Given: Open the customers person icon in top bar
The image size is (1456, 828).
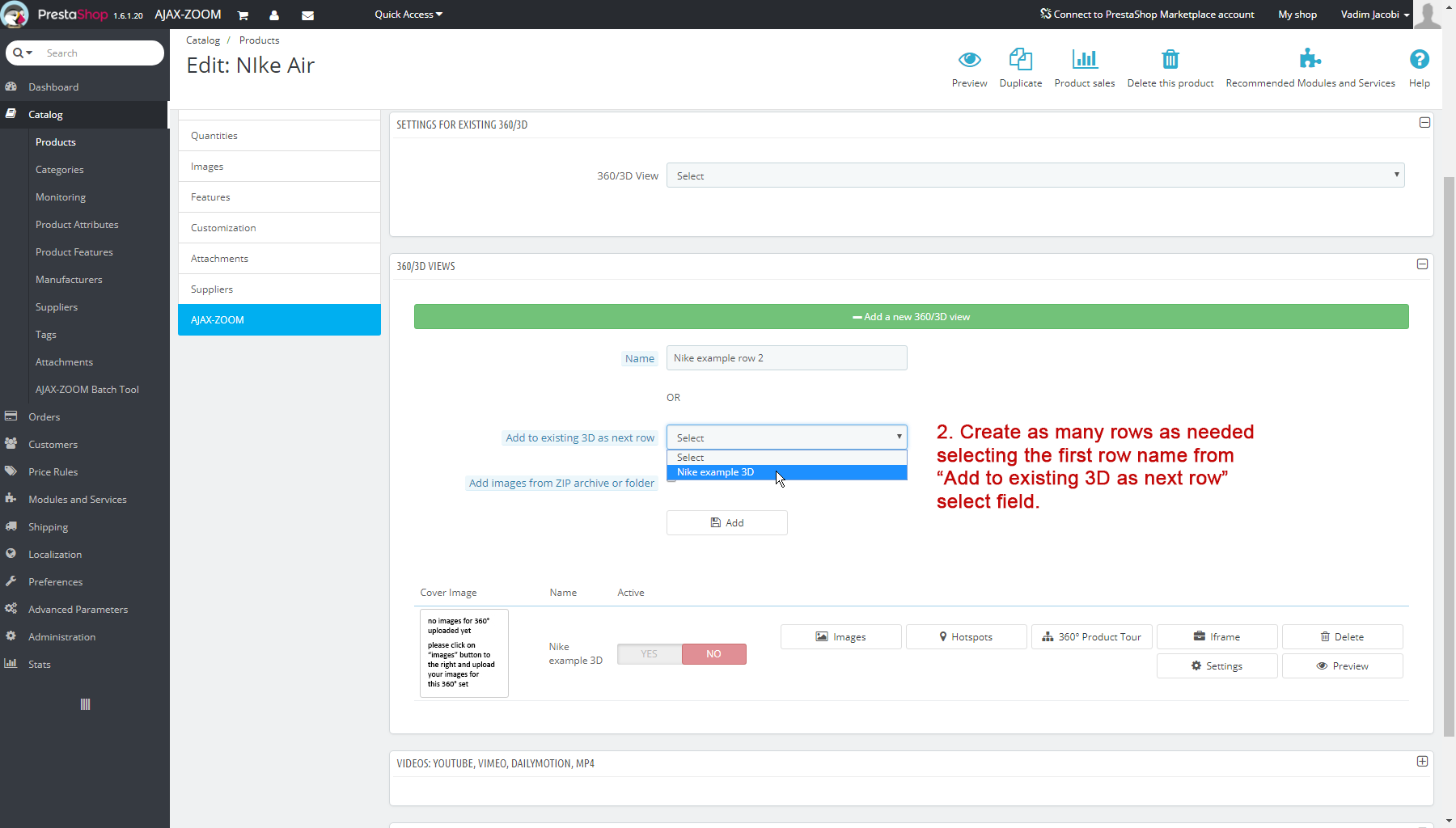Looking at the screenshot, I should click(274, 15).
